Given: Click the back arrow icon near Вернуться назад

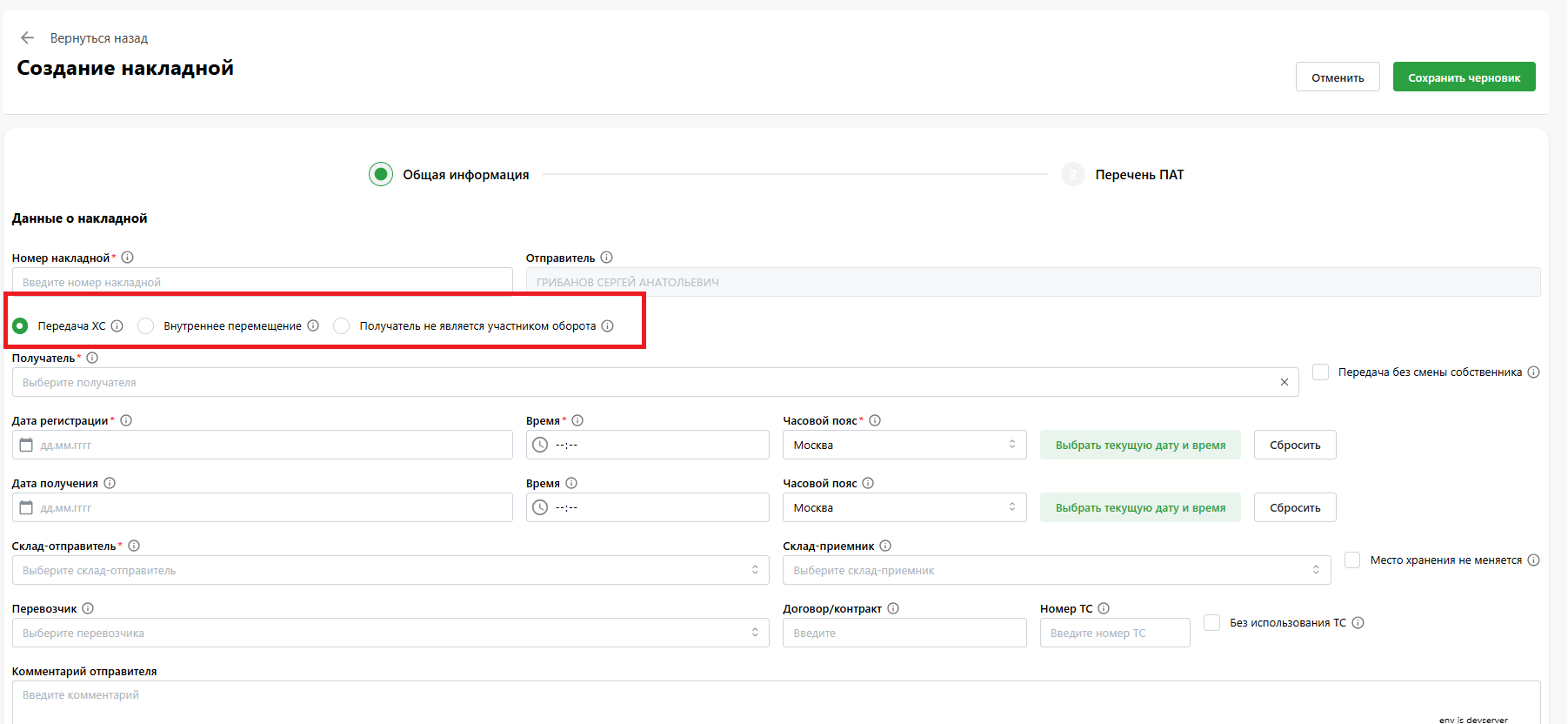Looking at the screenshot, I should 27,38.
